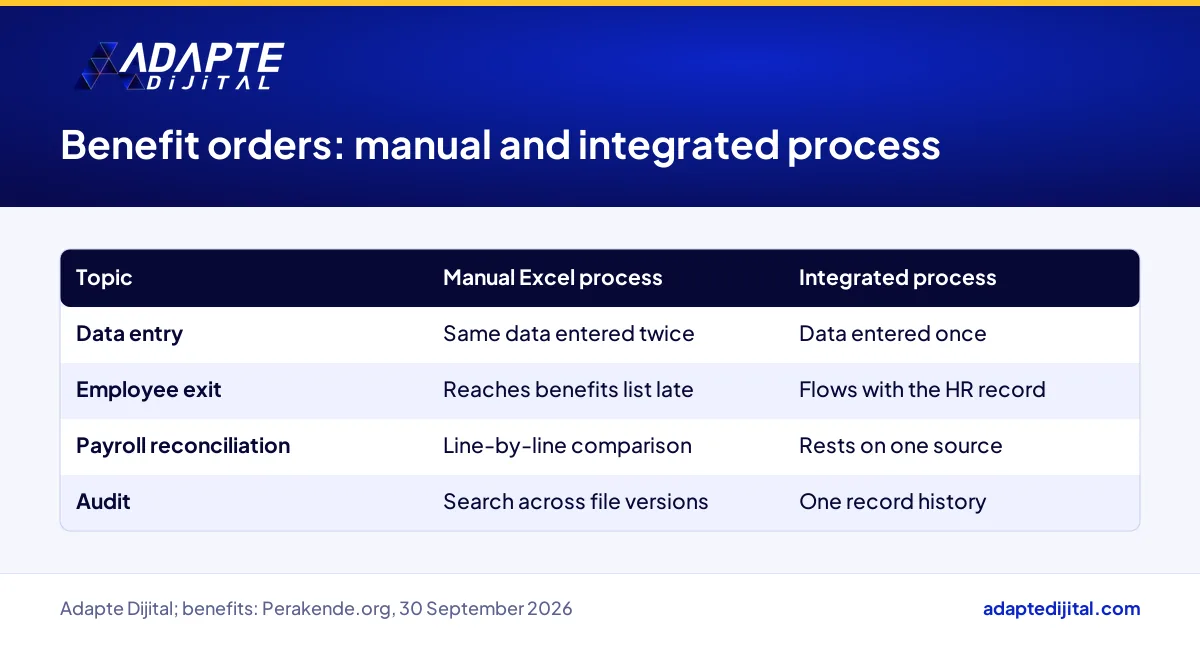Click the 'Rests on one source' cell
Screen dimensions: 1200x659
point(900,446)
